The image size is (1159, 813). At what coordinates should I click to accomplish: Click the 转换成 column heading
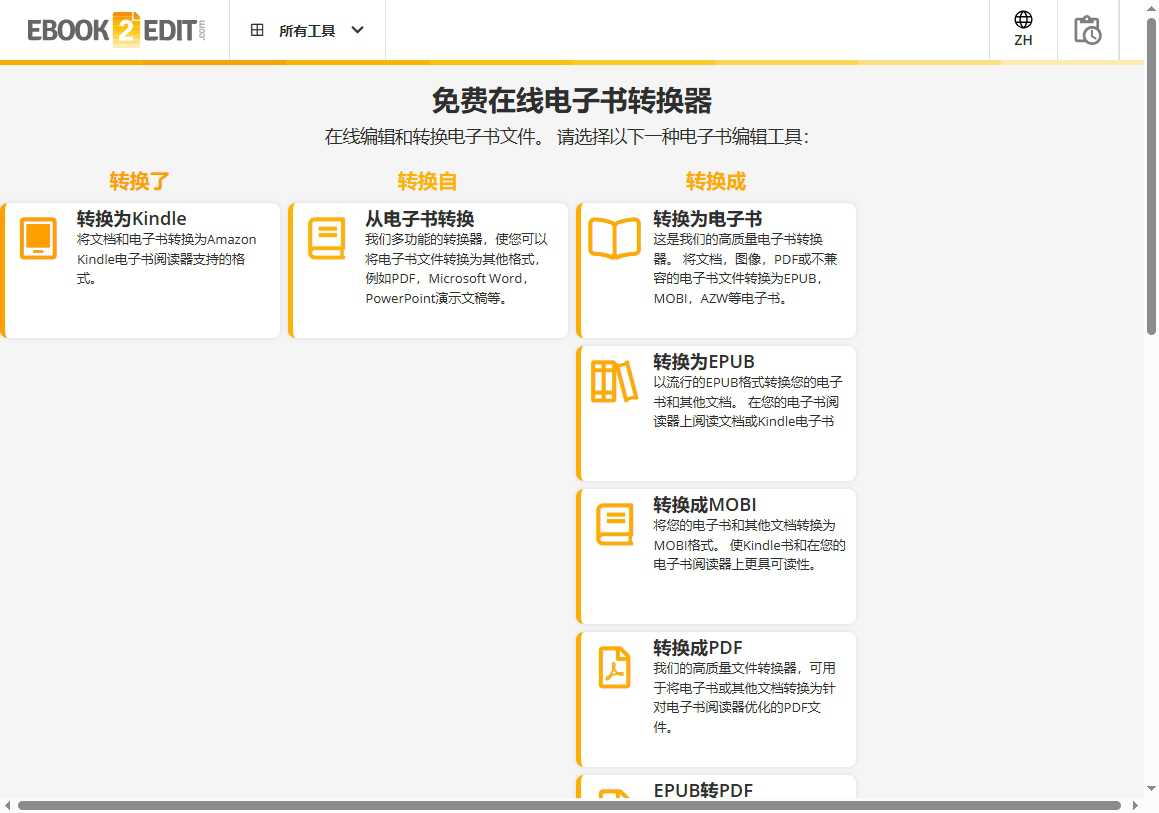(x=716, y=181)
